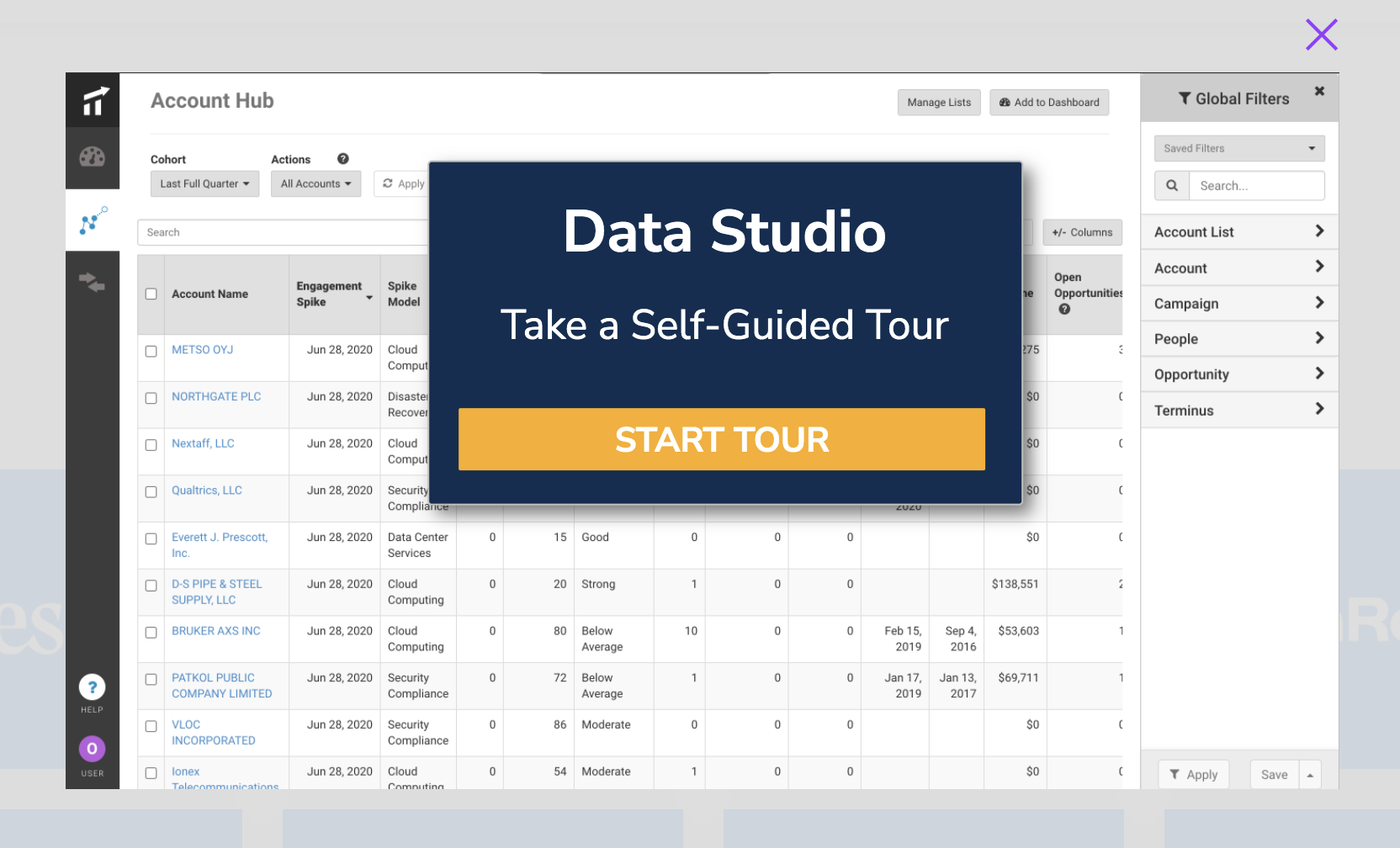Expand the Campaign filter section

click(x=1238, y=304)
